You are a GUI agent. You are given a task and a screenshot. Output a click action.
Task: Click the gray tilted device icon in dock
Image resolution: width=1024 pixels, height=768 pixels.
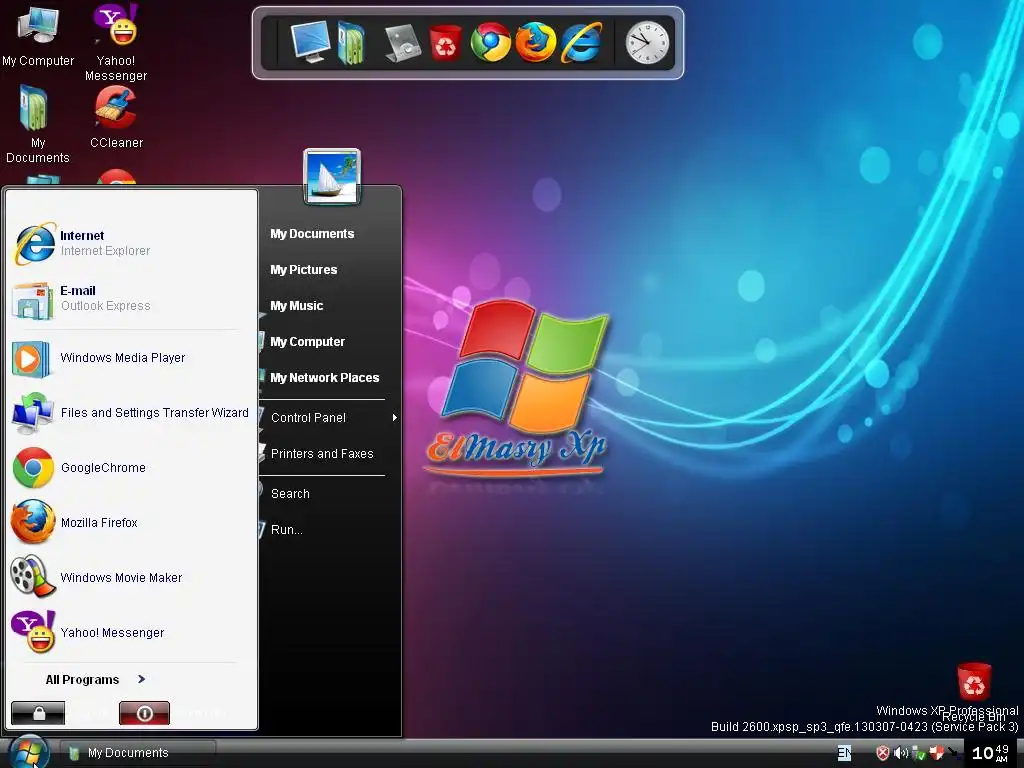point(403,42)
